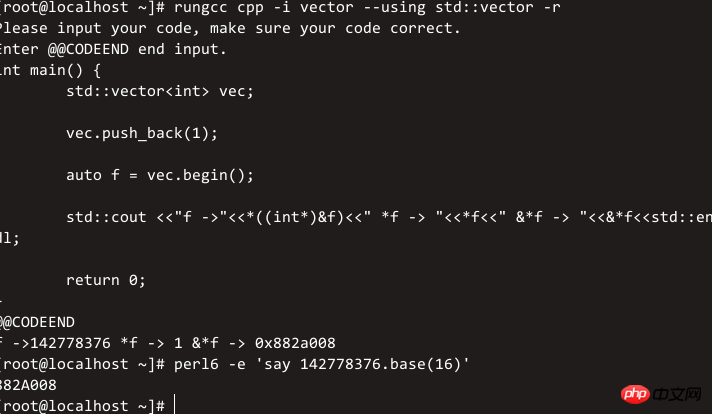Click the 882A008 hex result line
This screenshot has height=414, width=712.
(28, 385)
